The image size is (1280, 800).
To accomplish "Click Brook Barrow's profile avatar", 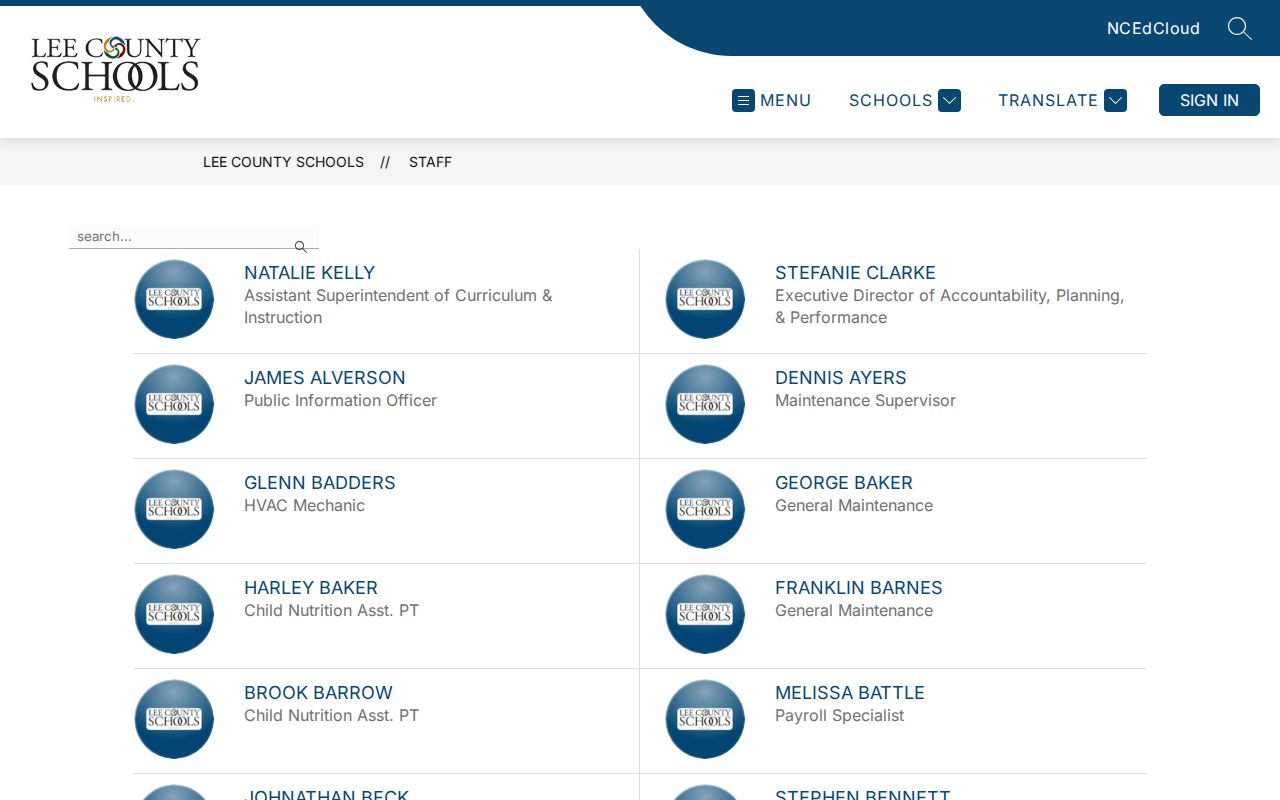I will coord(174,719).
